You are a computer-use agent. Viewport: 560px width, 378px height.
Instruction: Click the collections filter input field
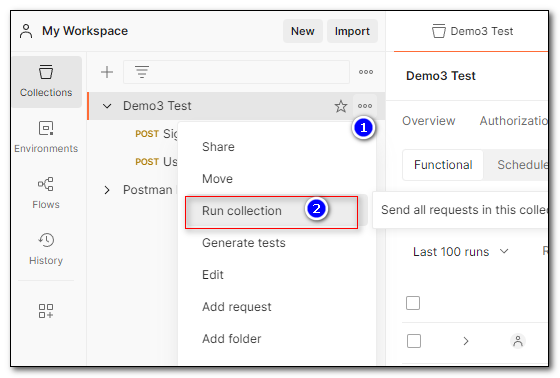point(236,72)
